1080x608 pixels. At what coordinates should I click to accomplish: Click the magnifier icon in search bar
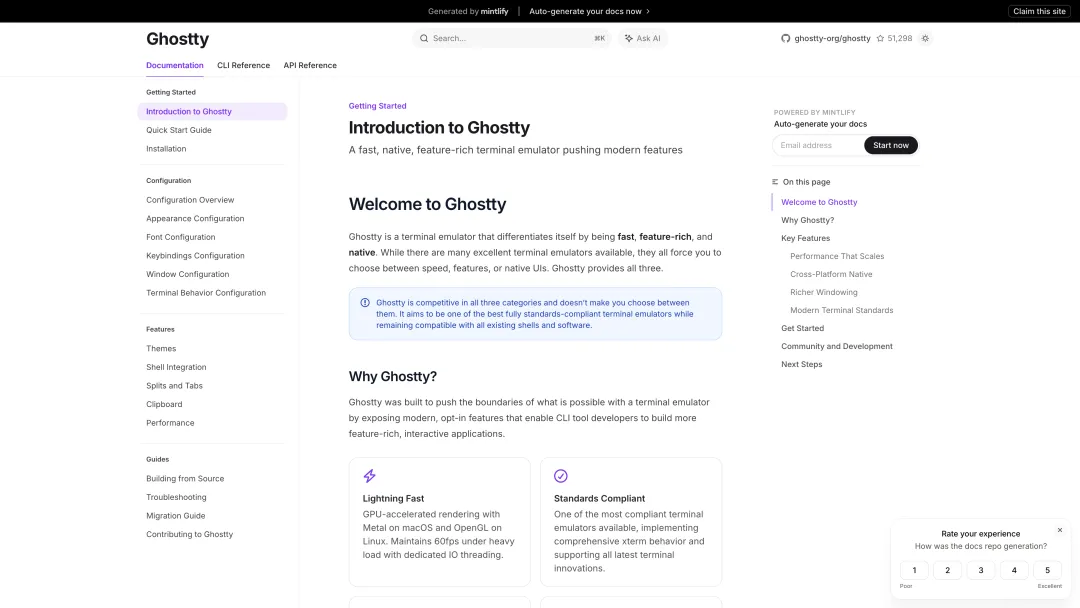[424, 39]
